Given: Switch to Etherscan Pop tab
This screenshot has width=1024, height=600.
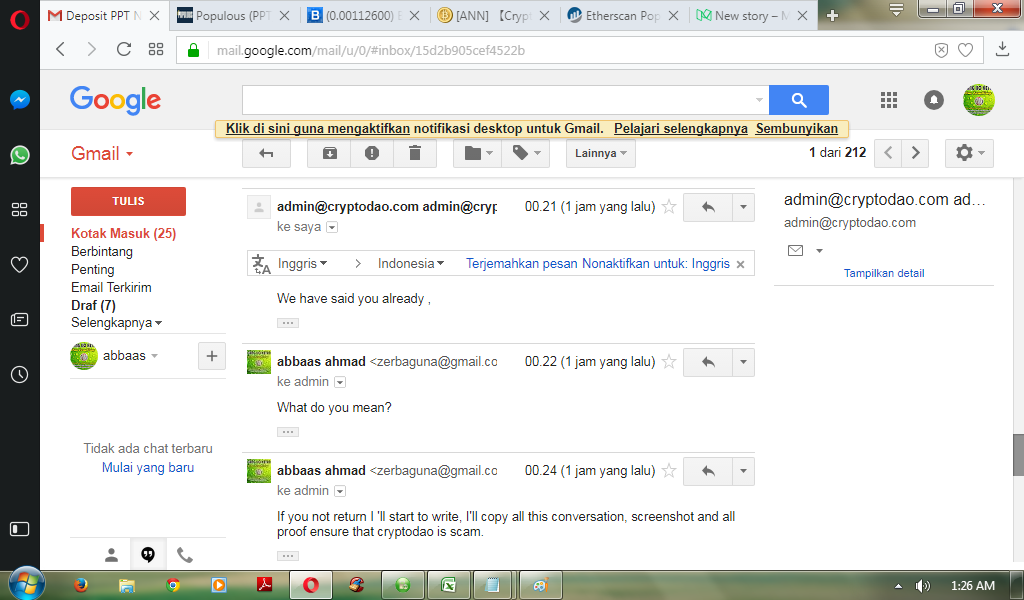Looking at the screenshot, I should pyautogui.click(x=622, y=16).
